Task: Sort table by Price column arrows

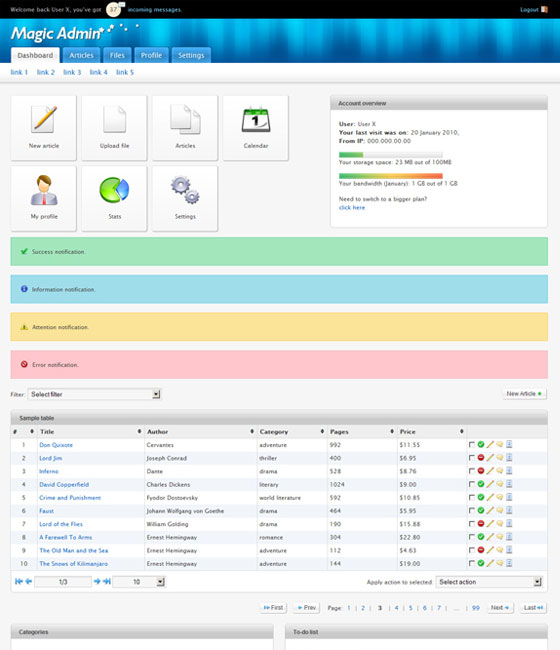Action: pyautogui.click(x=461, y=432)
